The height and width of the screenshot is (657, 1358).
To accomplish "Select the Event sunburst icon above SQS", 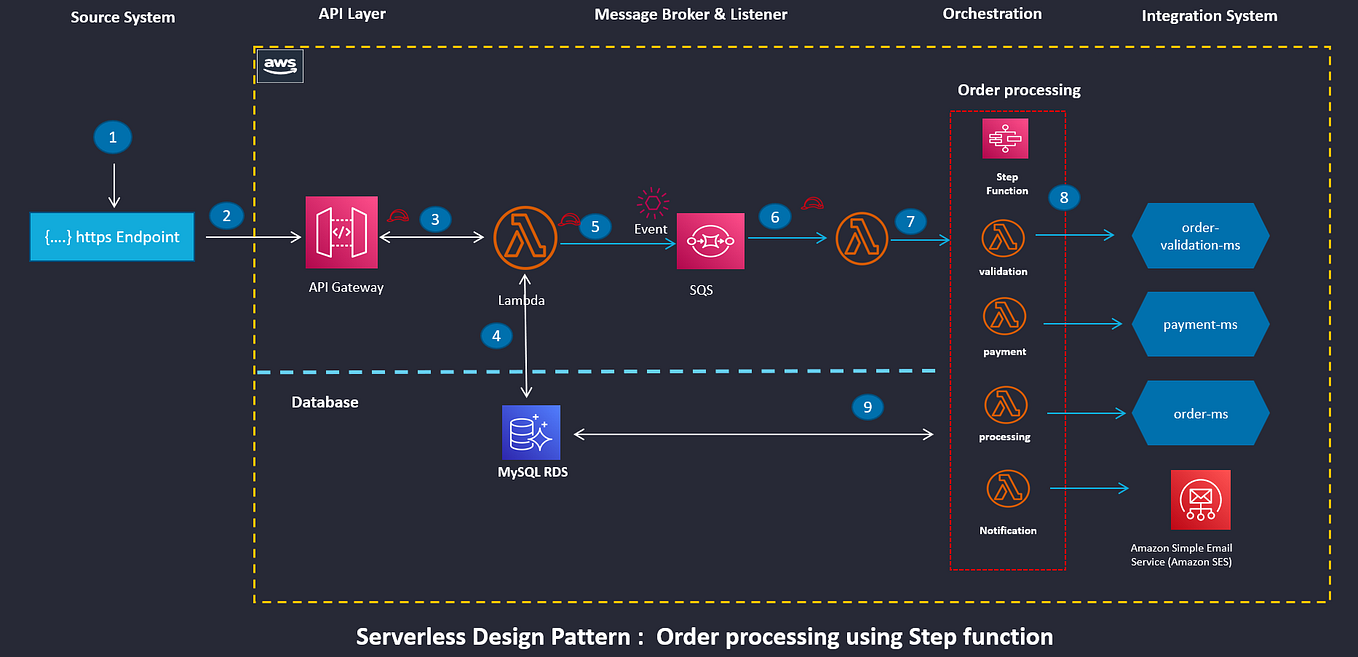I will [651, 201].
